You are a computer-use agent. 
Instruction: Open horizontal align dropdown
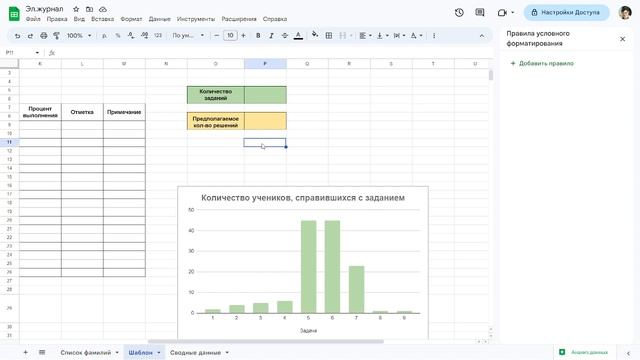(x=365, y=36)
